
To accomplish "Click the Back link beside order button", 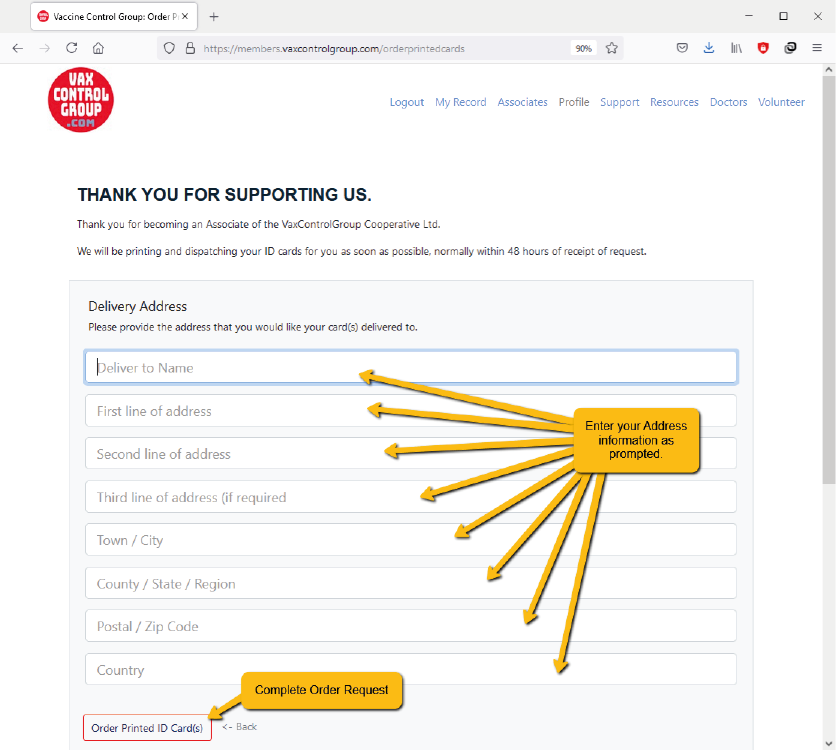I will point(240,727).
